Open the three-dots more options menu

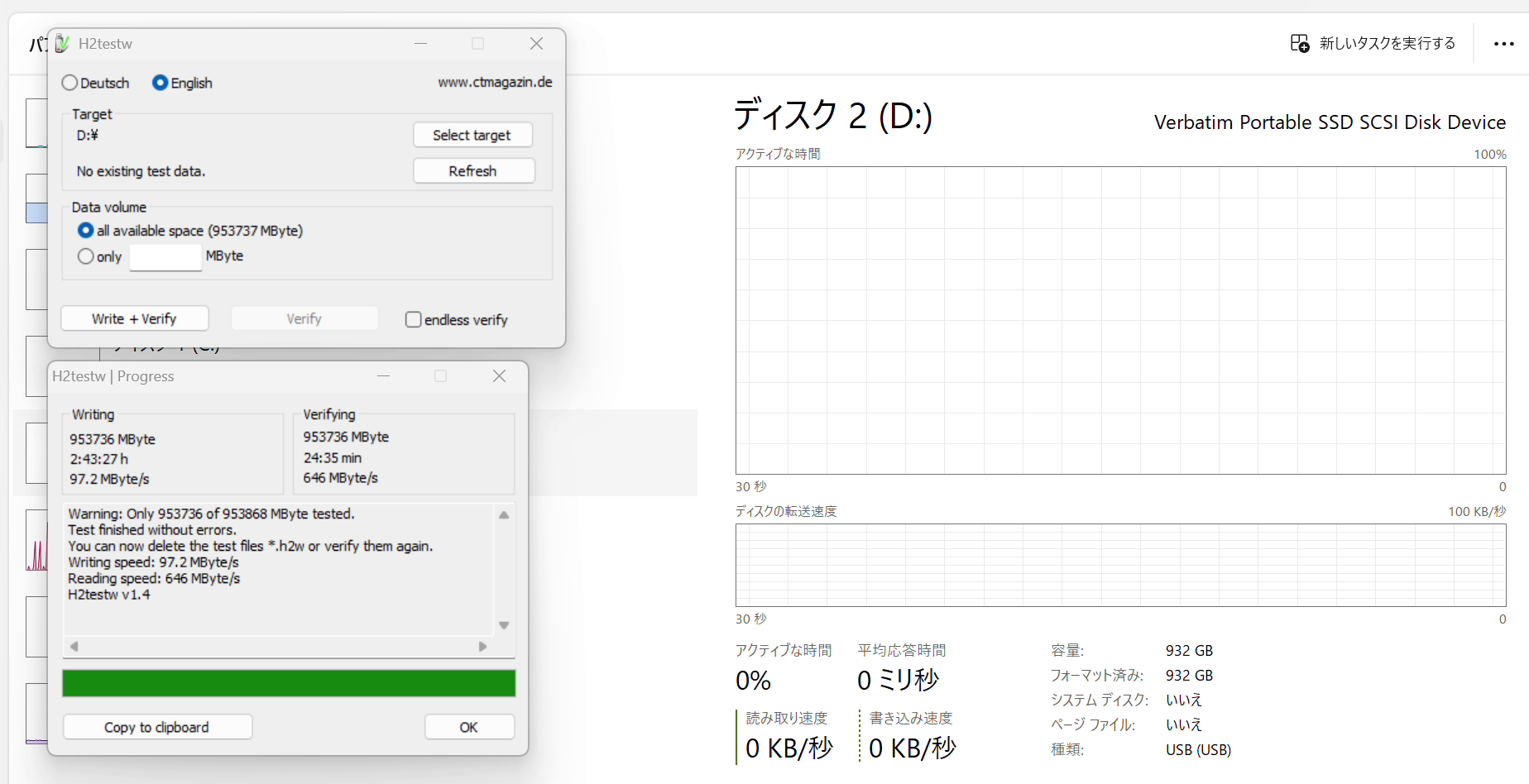[1503, 44]
